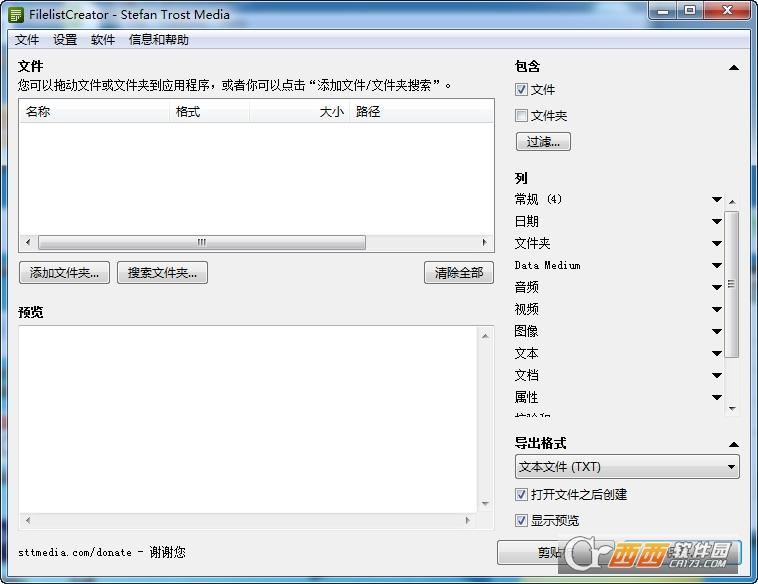Click the preview pane scroll-up arrow
This screenshot has height=584, width=758.
pos(485,336)
